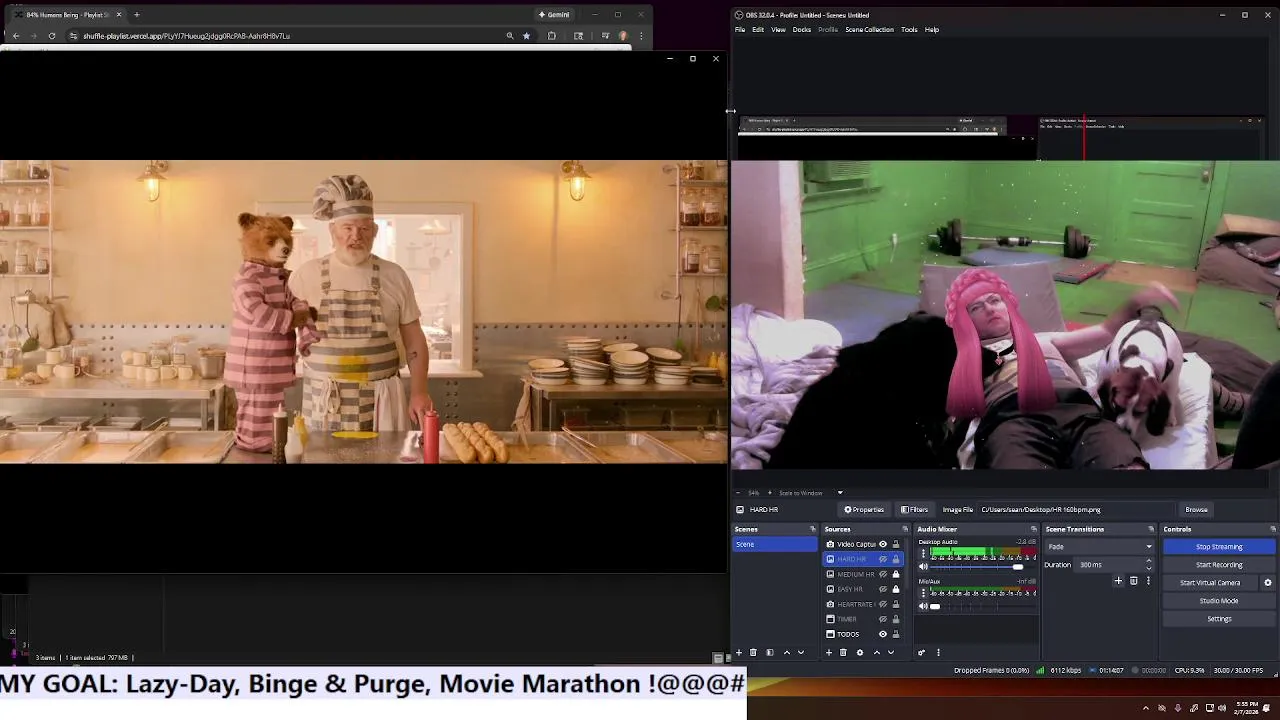
Task: Open the OBS View menu
Action: 778,29
